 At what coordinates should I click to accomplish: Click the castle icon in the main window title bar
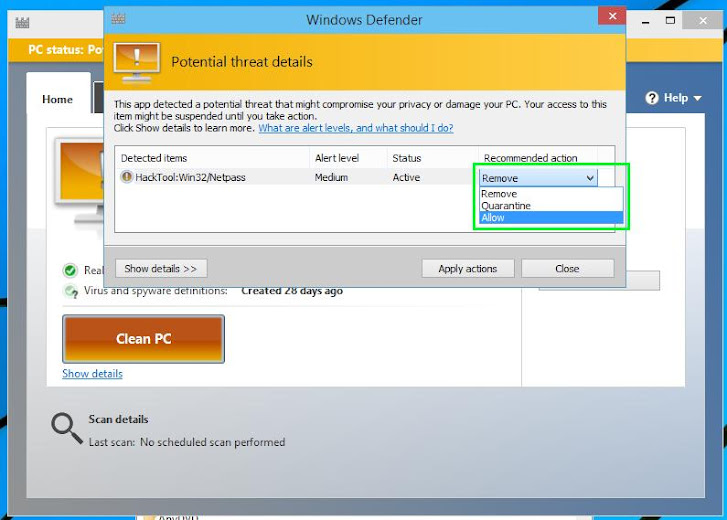22,22
